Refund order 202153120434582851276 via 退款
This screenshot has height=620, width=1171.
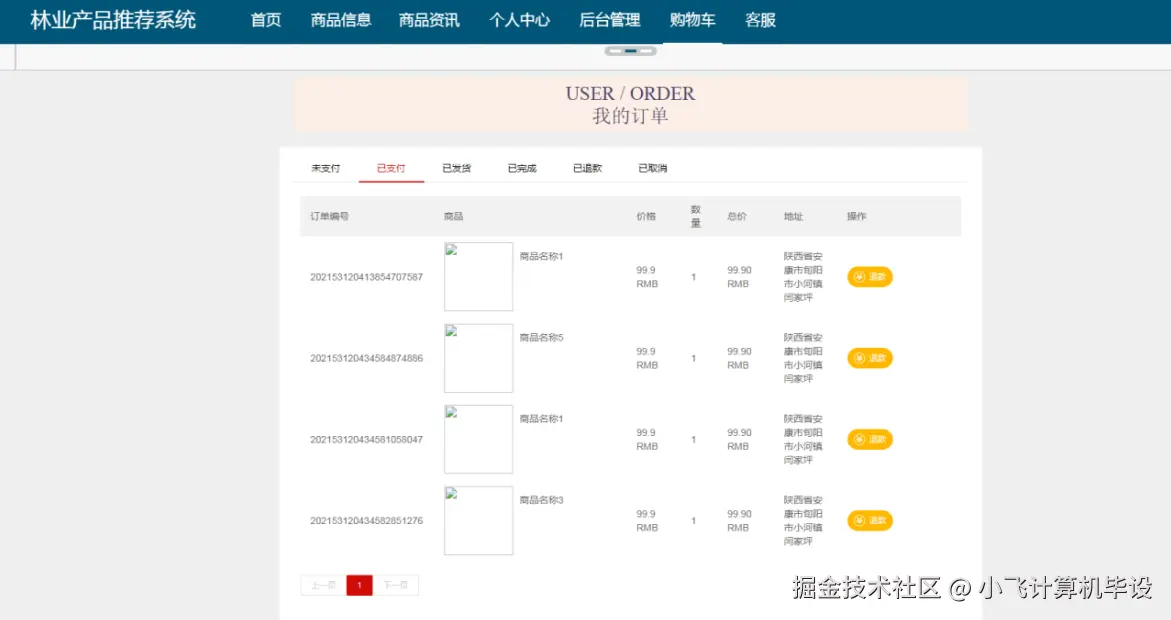[869, 521]
